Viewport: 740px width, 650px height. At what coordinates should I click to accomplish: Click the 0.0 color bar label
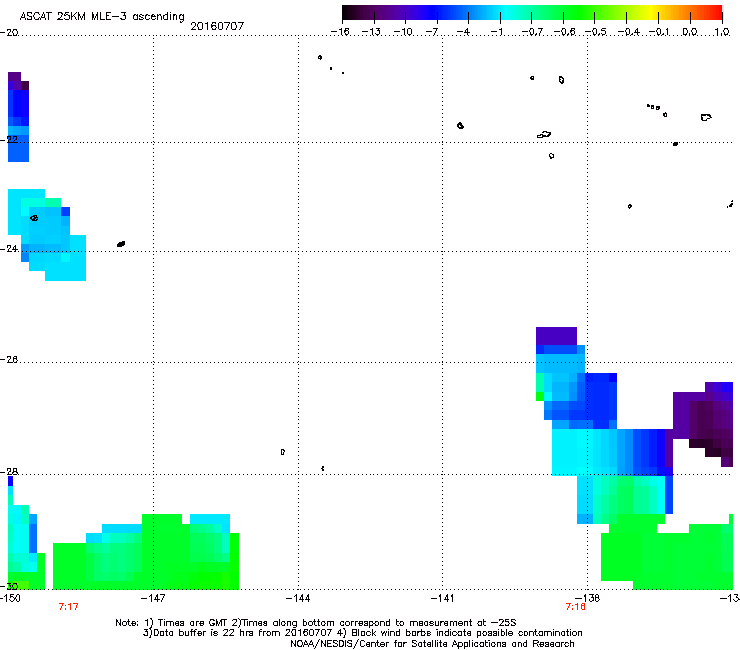click(x=690, y=32)
